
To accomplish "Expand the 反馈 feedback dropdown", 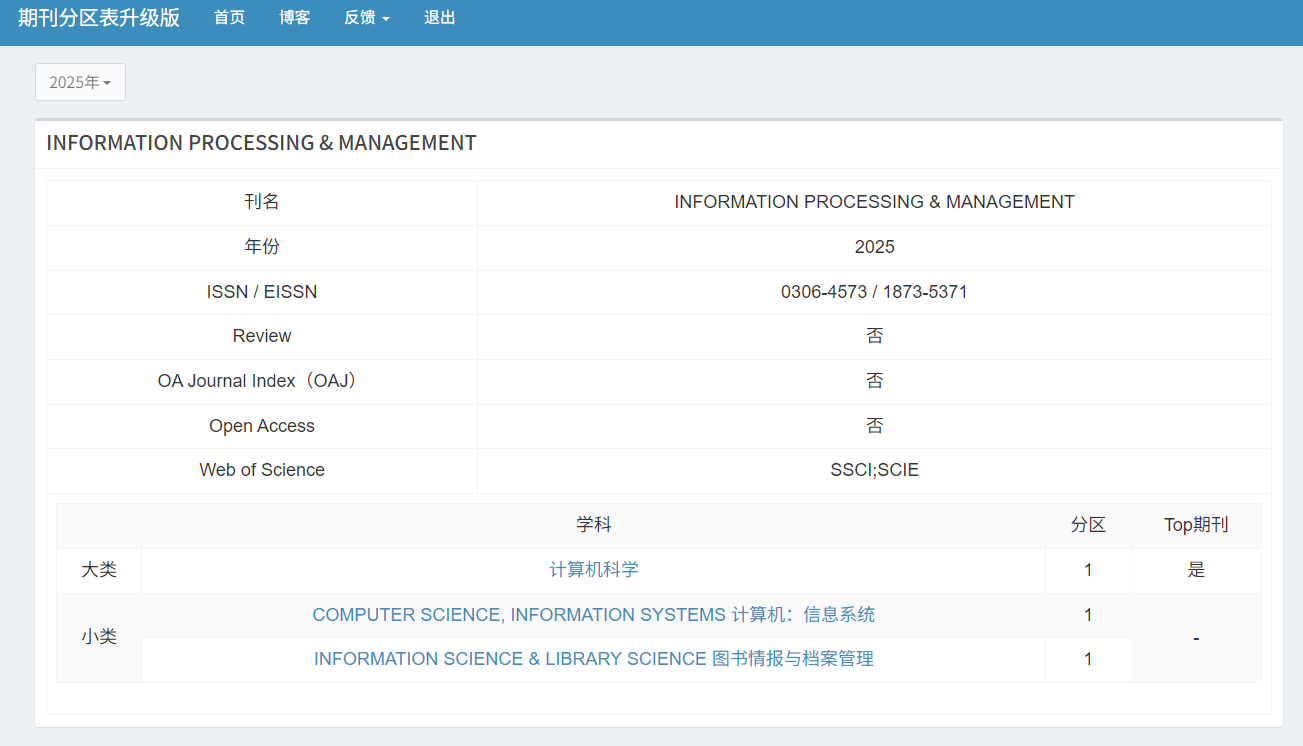I will 366,18.
